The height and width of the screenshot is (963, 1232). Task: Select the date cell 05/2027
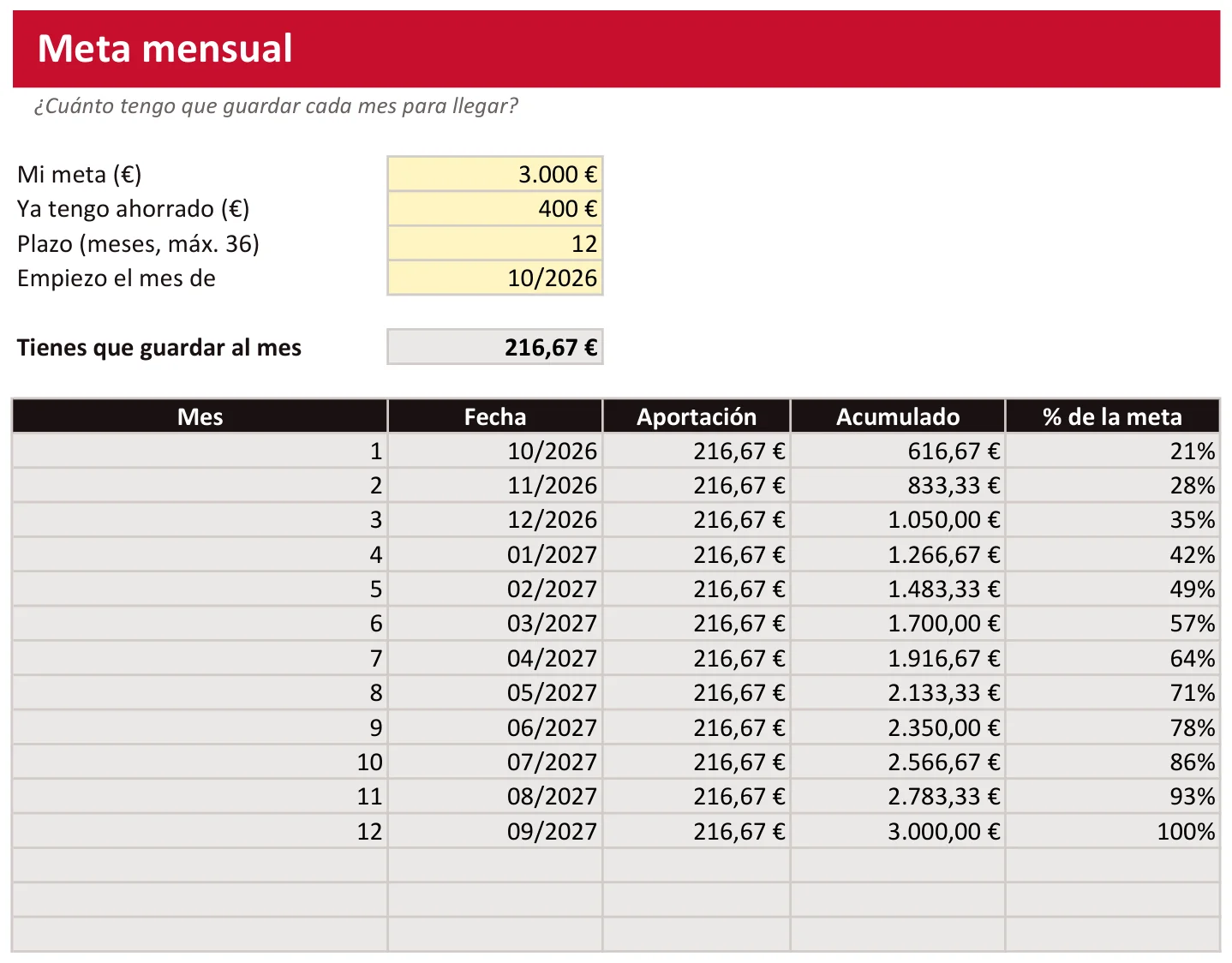tap(495, 692)
